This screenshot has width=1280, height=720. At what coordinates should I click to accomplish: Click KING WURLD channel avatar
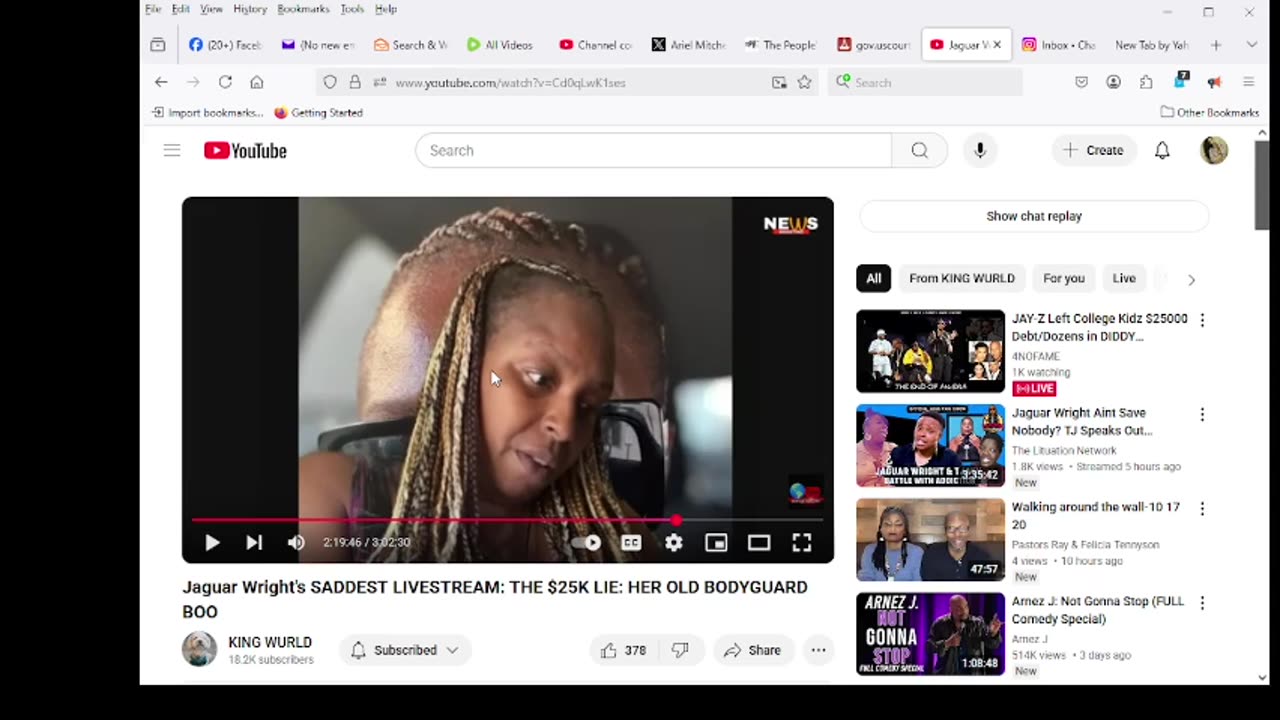click(199, 649)
